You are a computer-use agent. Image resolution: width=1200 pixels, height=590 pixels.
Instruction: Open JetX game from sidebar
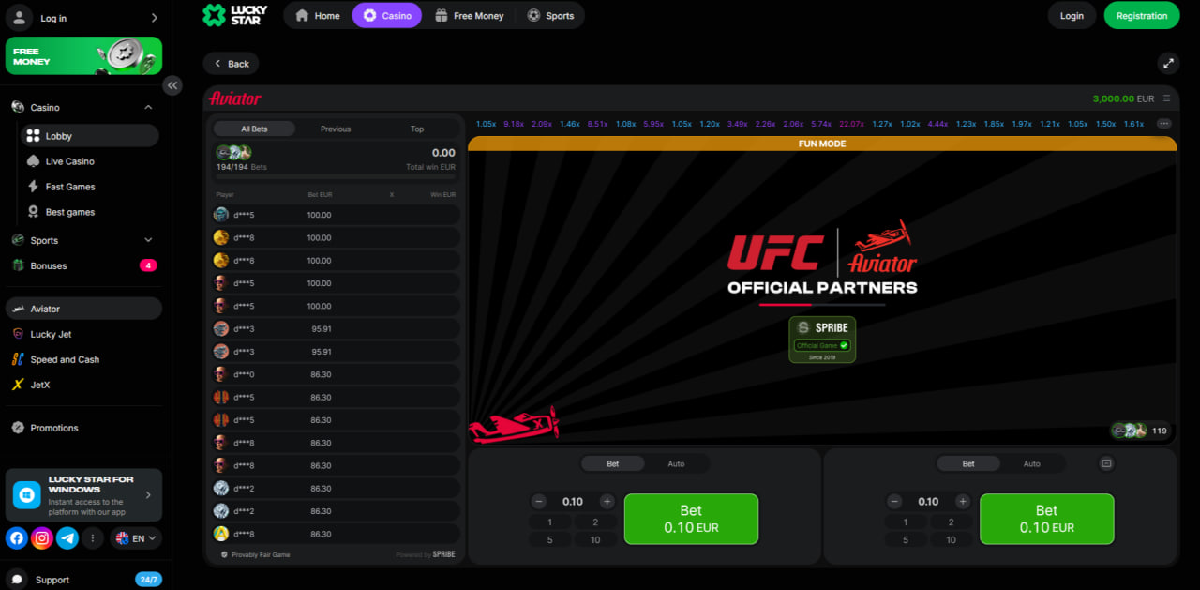click(x=84, y=384)
